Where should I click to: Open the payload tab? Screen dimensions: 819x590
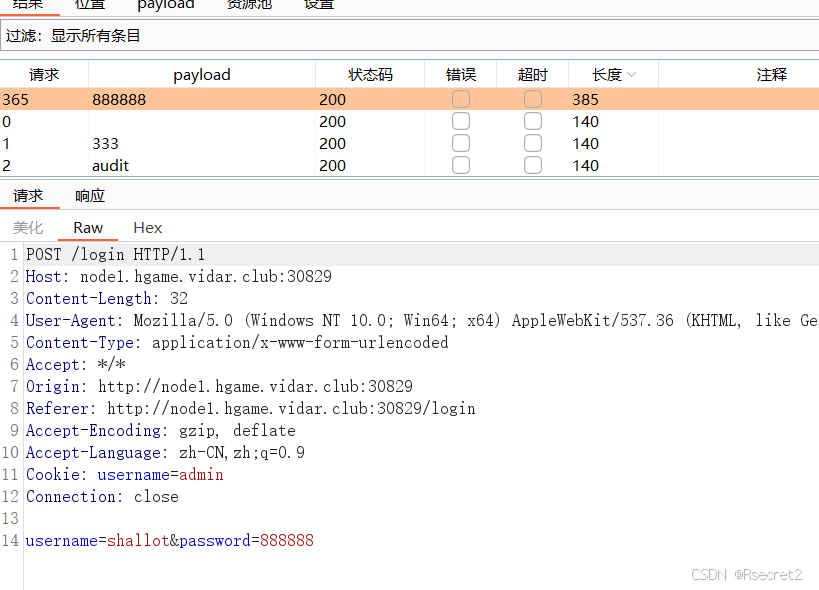click(165, 6)
